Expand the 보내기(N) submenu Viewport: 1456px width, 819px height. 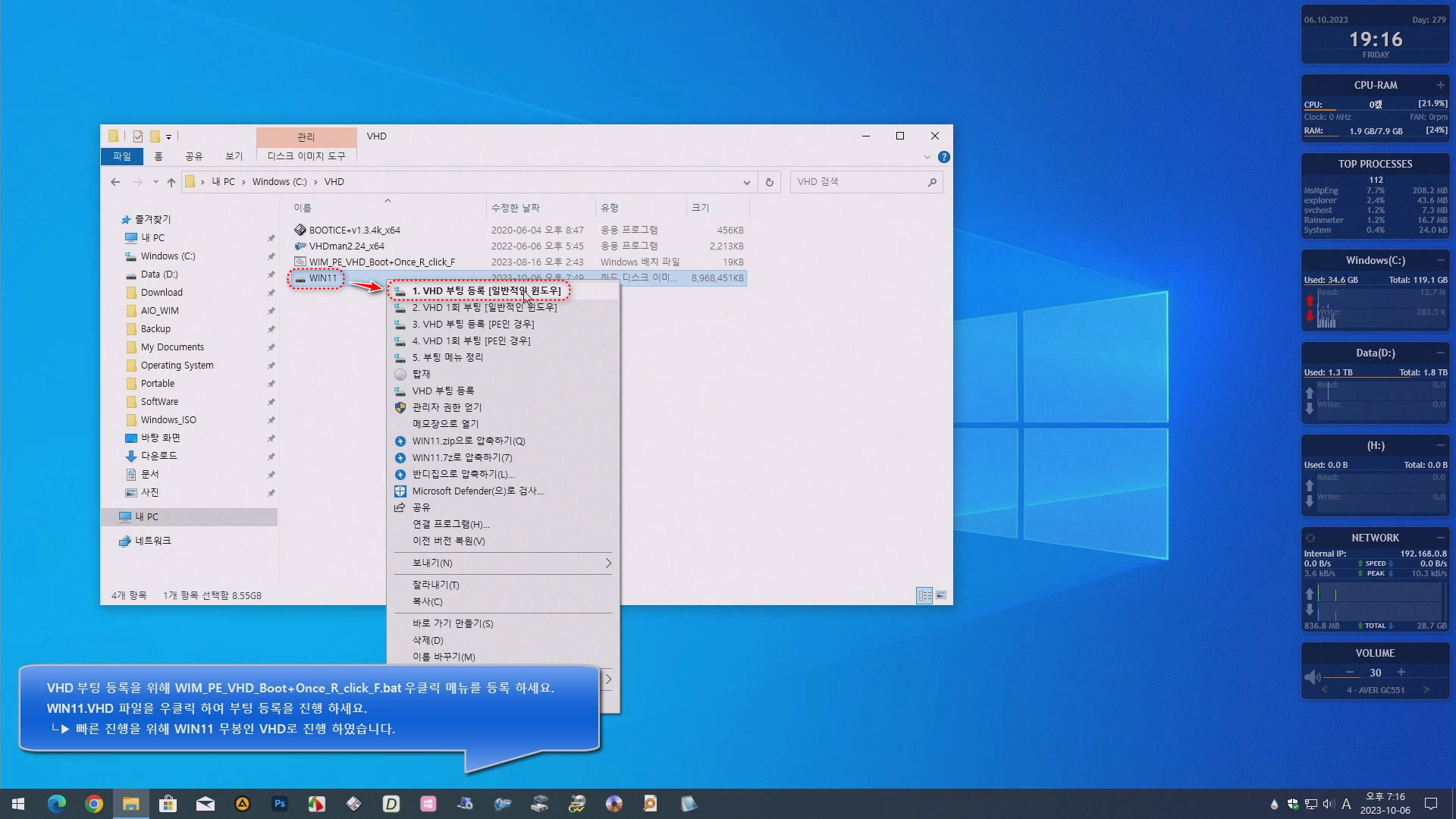(503, 563)
